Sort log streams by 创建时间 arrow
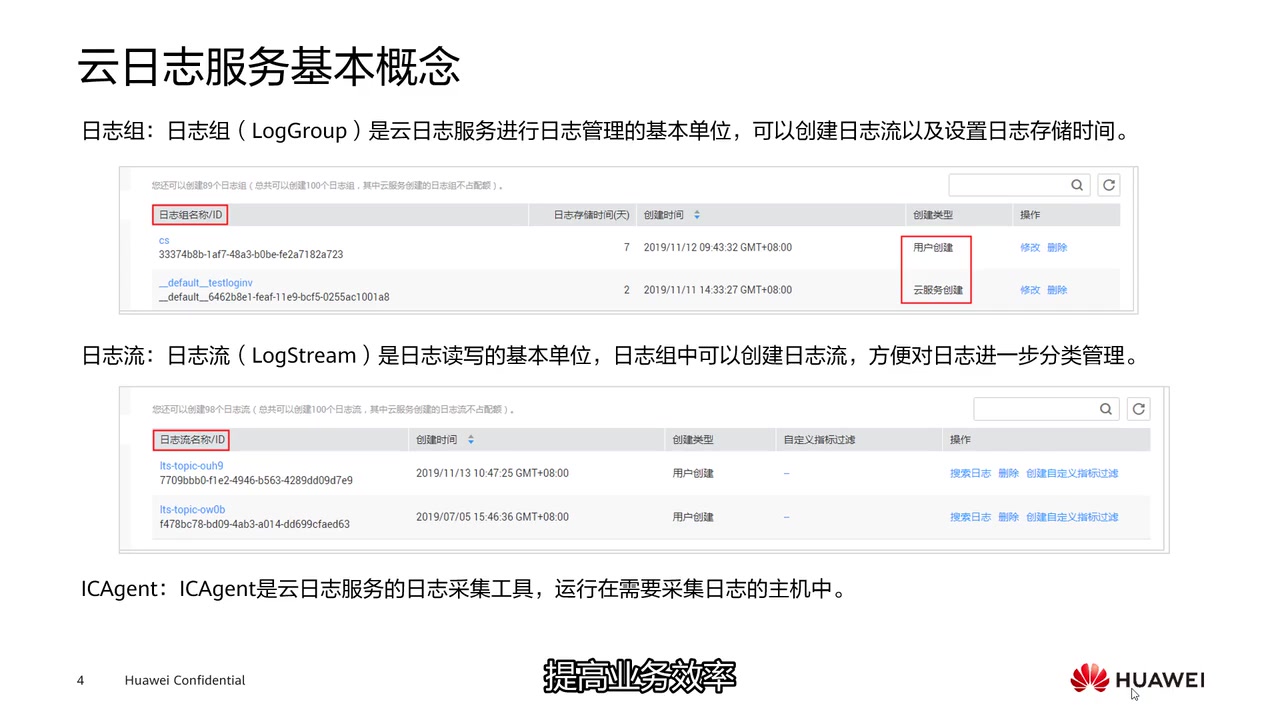The image size is (1280, 720). click(471, 440)
